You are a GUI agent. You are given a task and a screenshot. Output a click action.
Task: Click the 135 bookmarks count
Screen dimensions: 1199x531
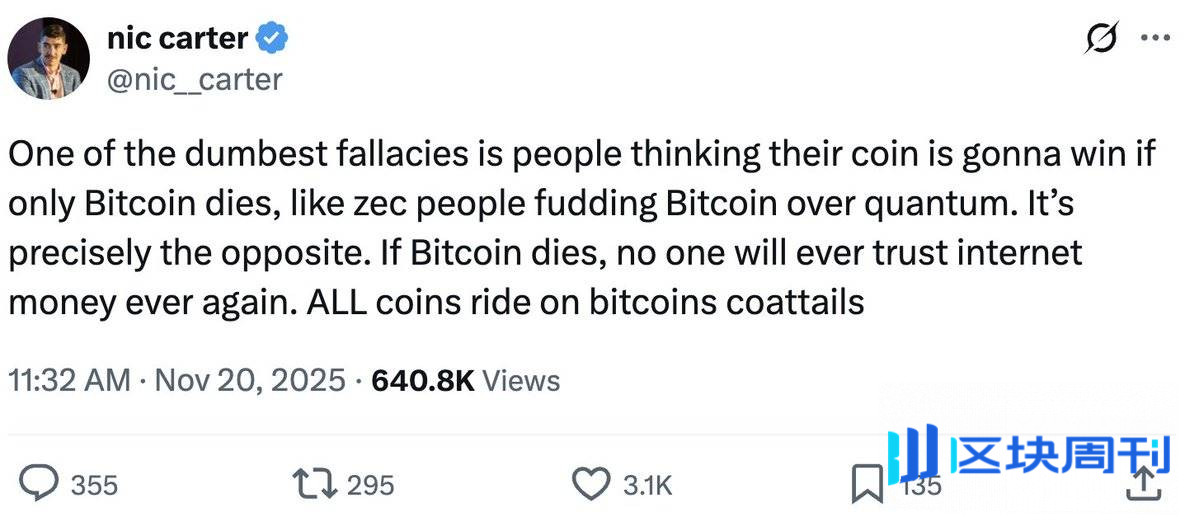tap(921, 487)
